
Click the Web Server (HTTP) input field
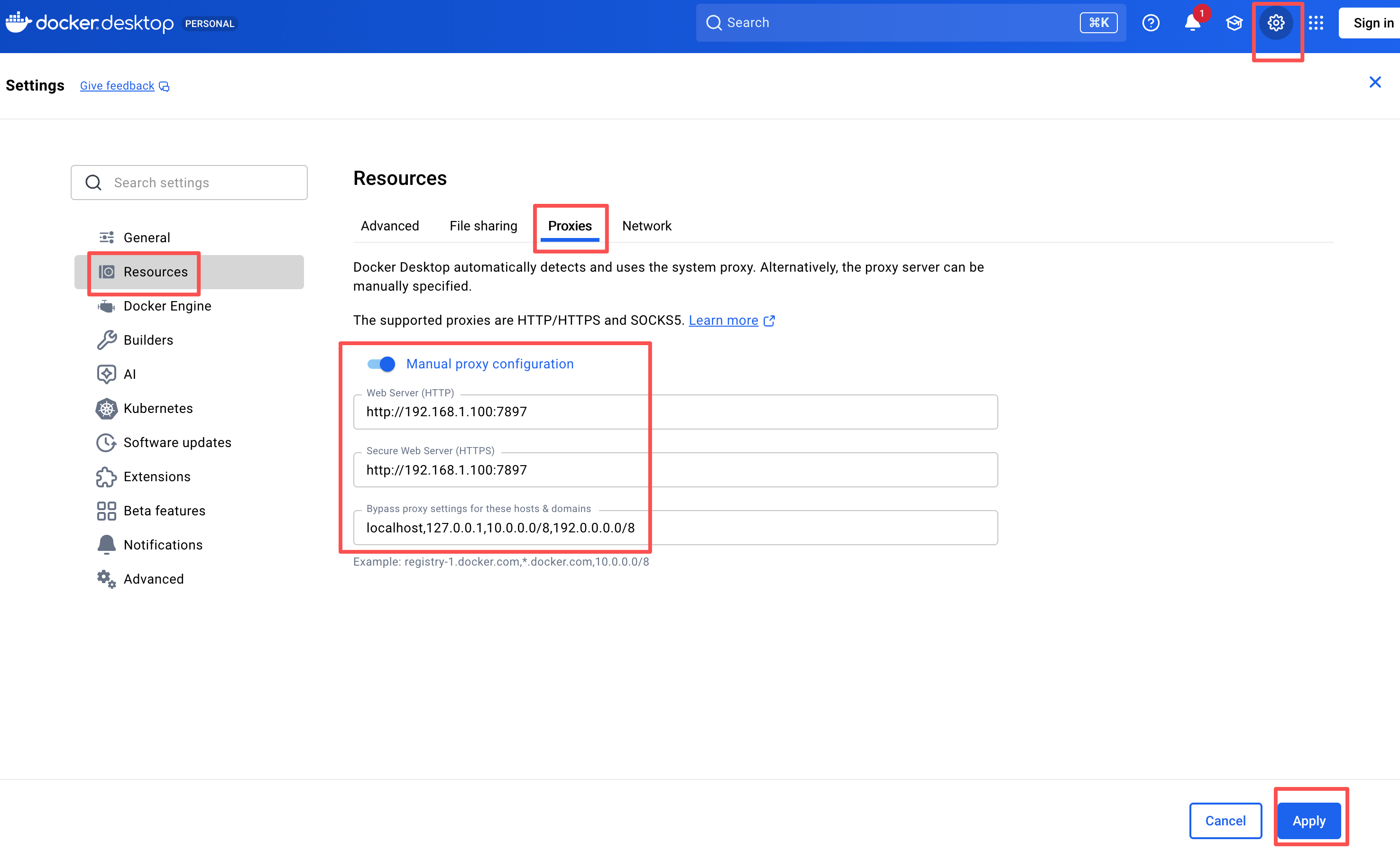(675, 412)
